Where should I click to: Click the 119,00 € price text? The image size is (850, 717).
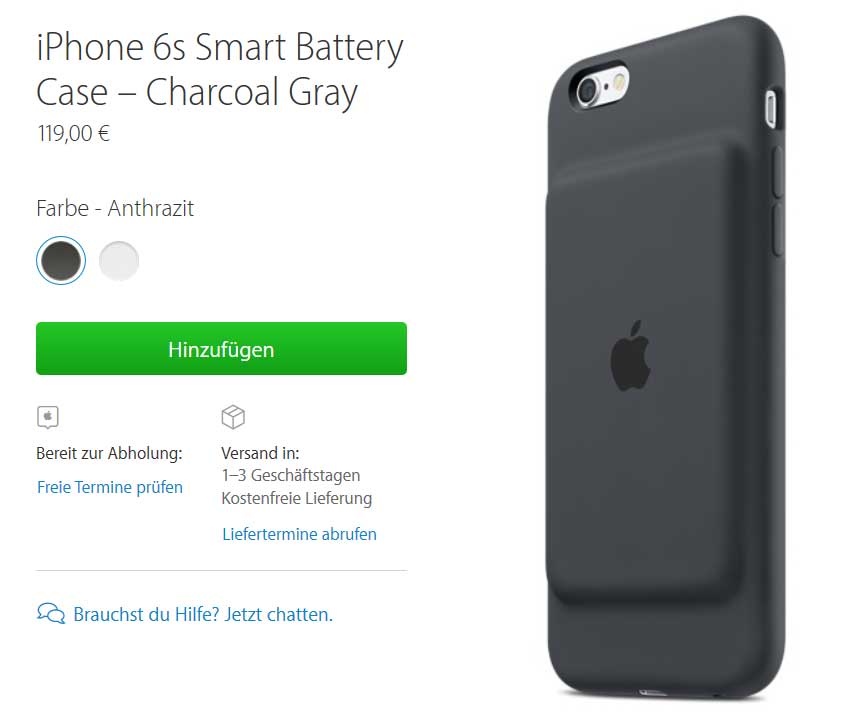click(x=74, y=133)
